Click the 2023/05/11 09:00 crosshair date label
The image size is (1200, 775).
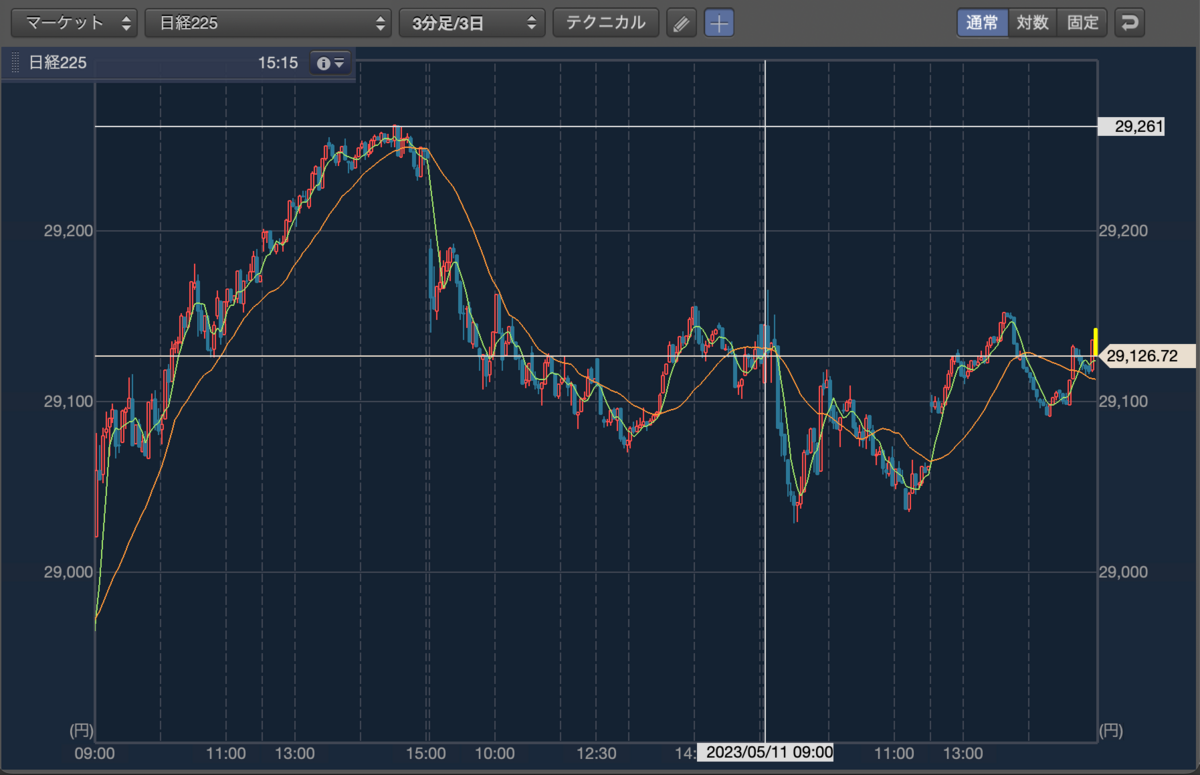(765, 752)
